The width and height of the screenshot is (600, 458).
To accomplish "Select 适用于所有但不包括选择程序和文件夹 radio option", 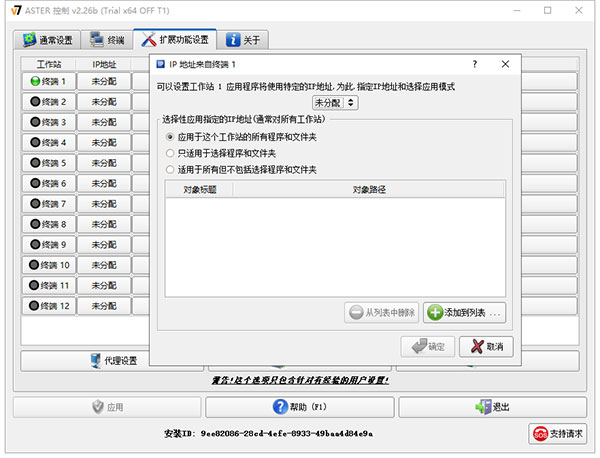I will coord(241,170).
